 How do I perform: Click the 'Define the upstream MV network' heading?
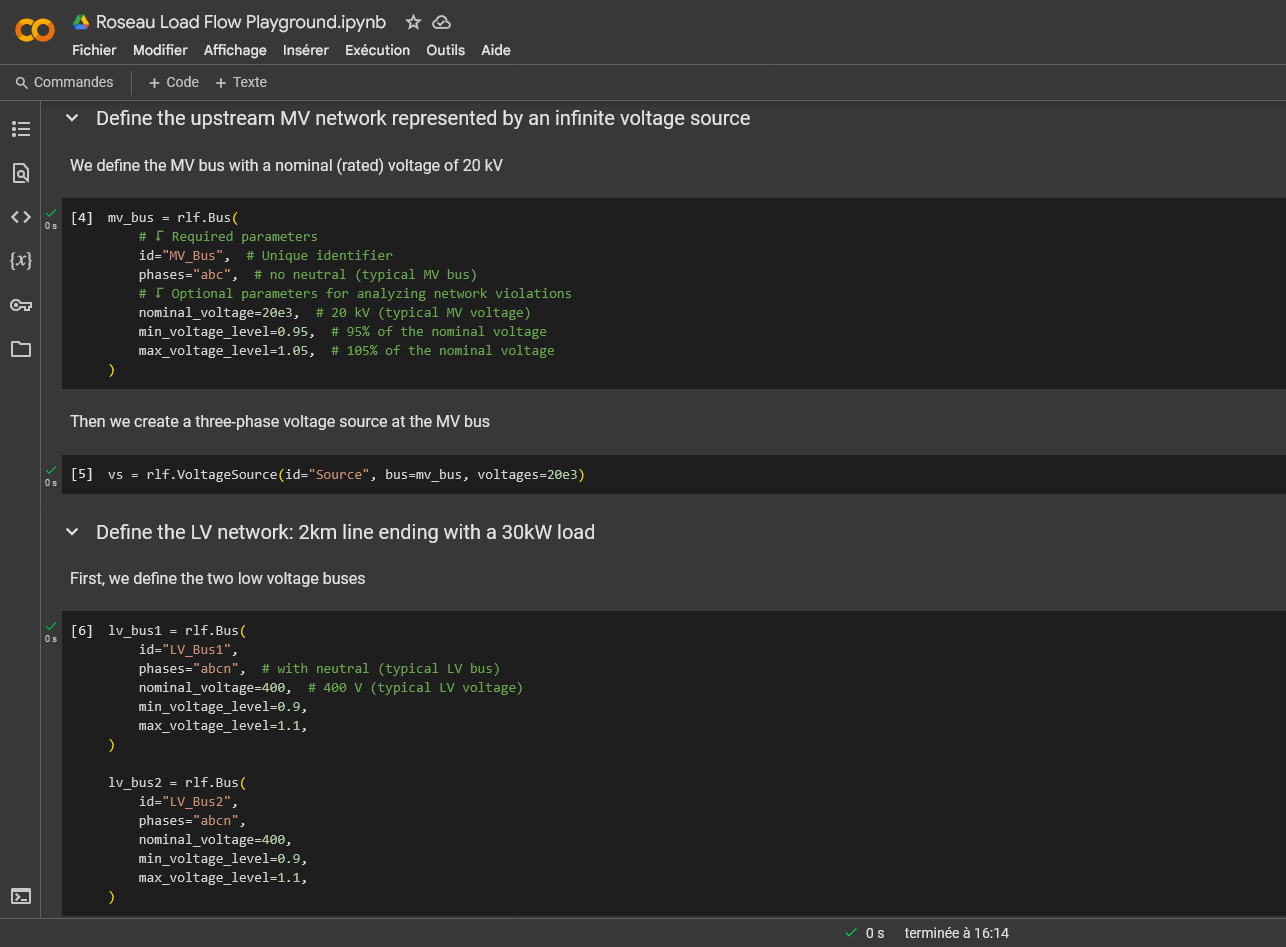pos(423,118)
